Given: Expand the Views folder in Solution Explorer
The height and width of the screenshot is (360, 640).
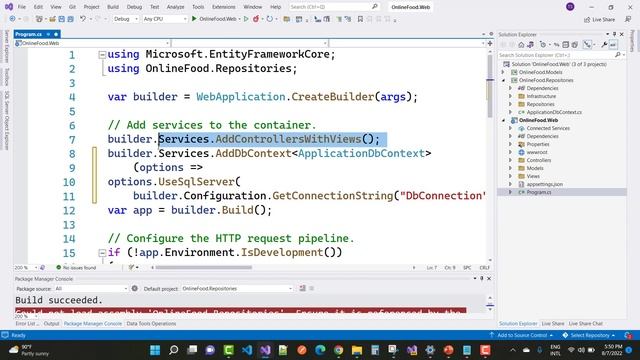Looking at the screenshot, I should (x=510, y=176).
